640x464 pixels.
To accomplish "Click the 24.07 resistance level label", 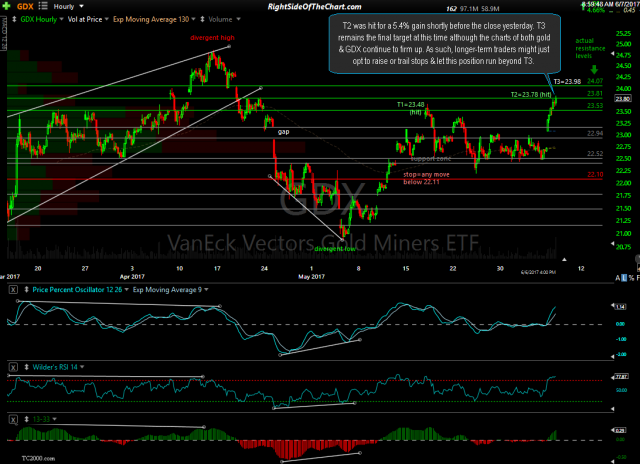I will [x=595, y=81].
